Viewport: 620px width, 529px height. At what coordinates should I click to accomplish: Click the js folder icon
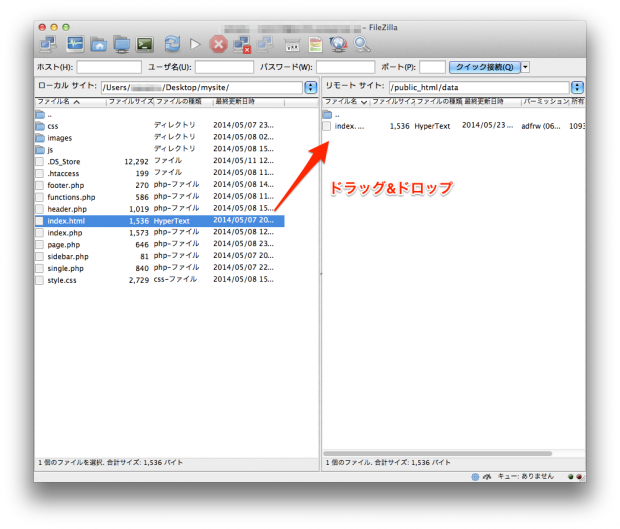point(40,150)
